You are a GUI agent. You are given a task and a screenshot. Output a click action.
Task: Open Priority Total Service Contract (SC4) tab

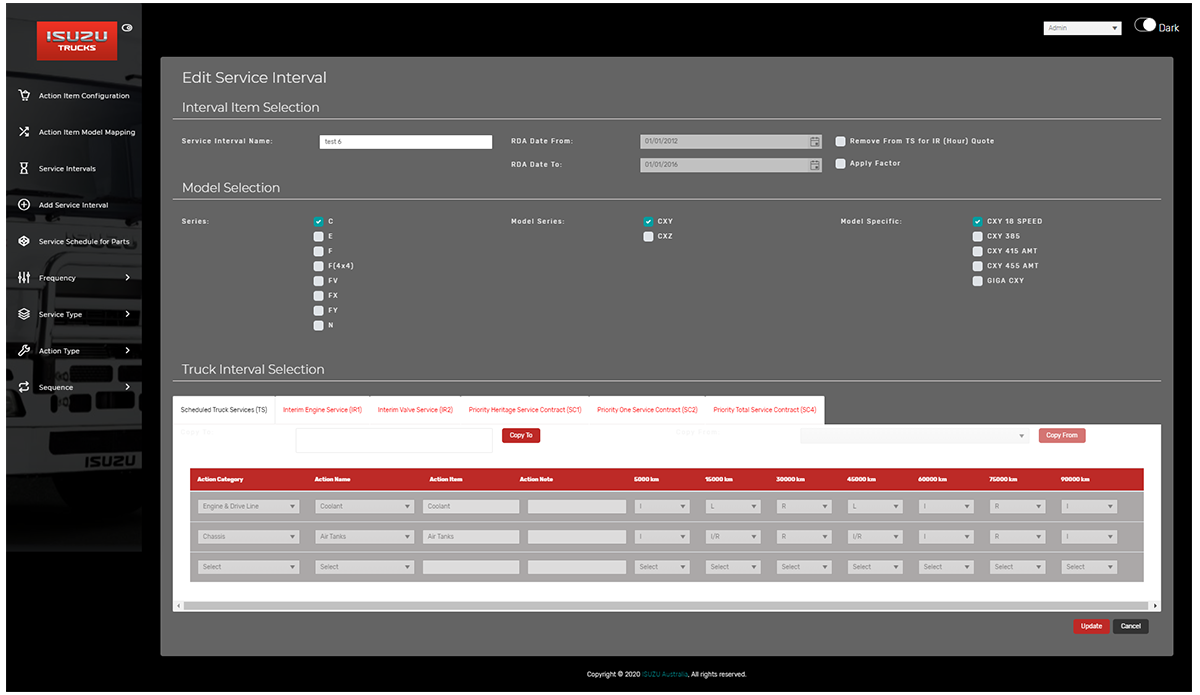point(764,410)
